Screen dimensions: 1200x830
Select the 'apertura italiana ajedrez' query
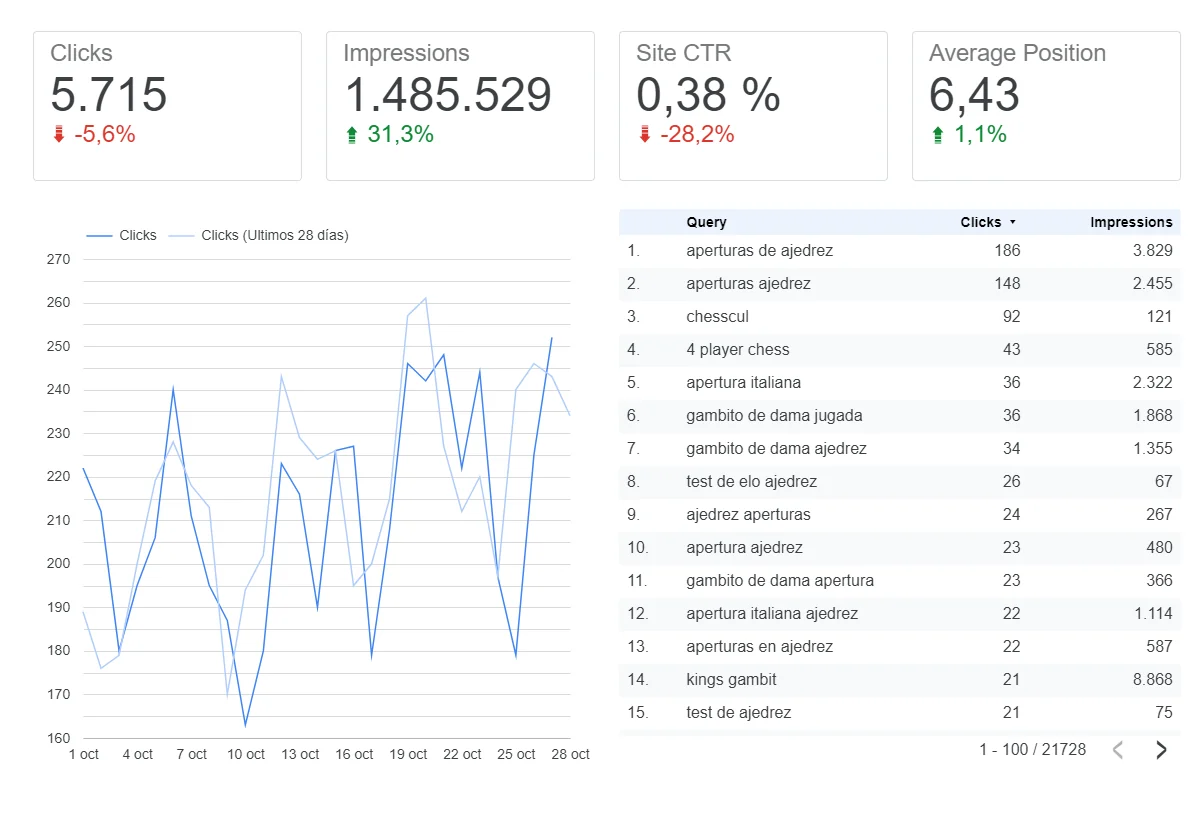(x=772, y=614)
